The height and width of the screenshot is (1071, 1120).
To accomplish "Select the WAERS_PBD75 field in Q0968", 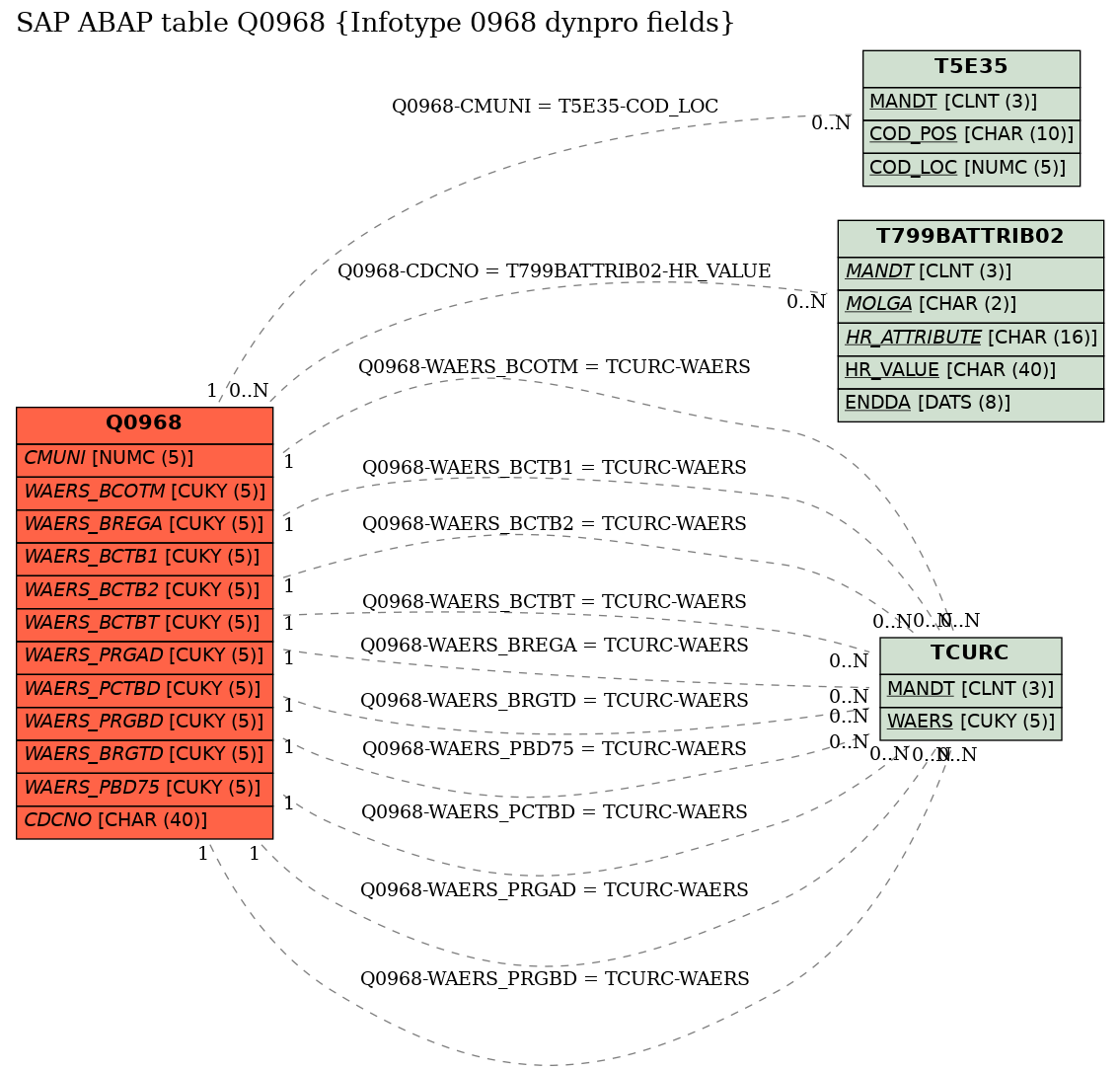I will pyautogui.click(x=144, y=788).
